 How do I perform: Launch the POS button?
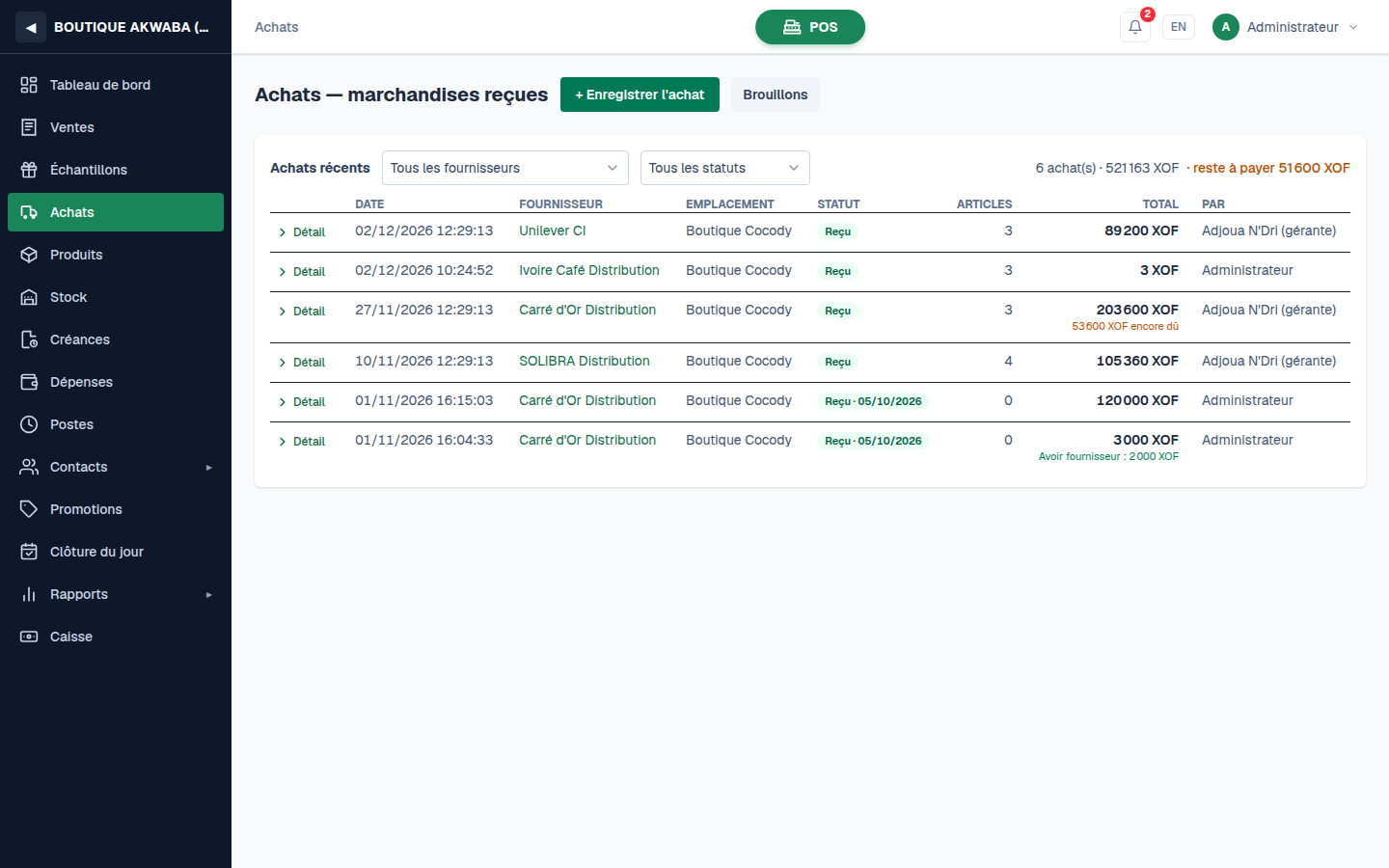coord(810,27)
